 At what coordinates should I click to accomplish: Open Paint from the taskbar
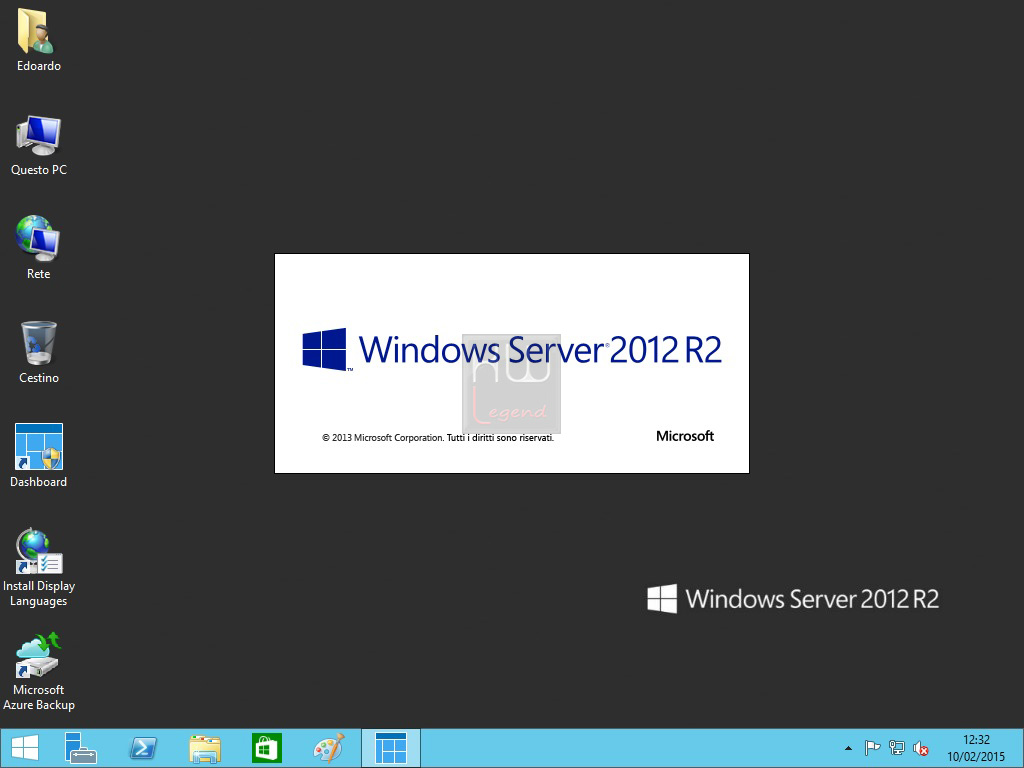pos(328,748)
